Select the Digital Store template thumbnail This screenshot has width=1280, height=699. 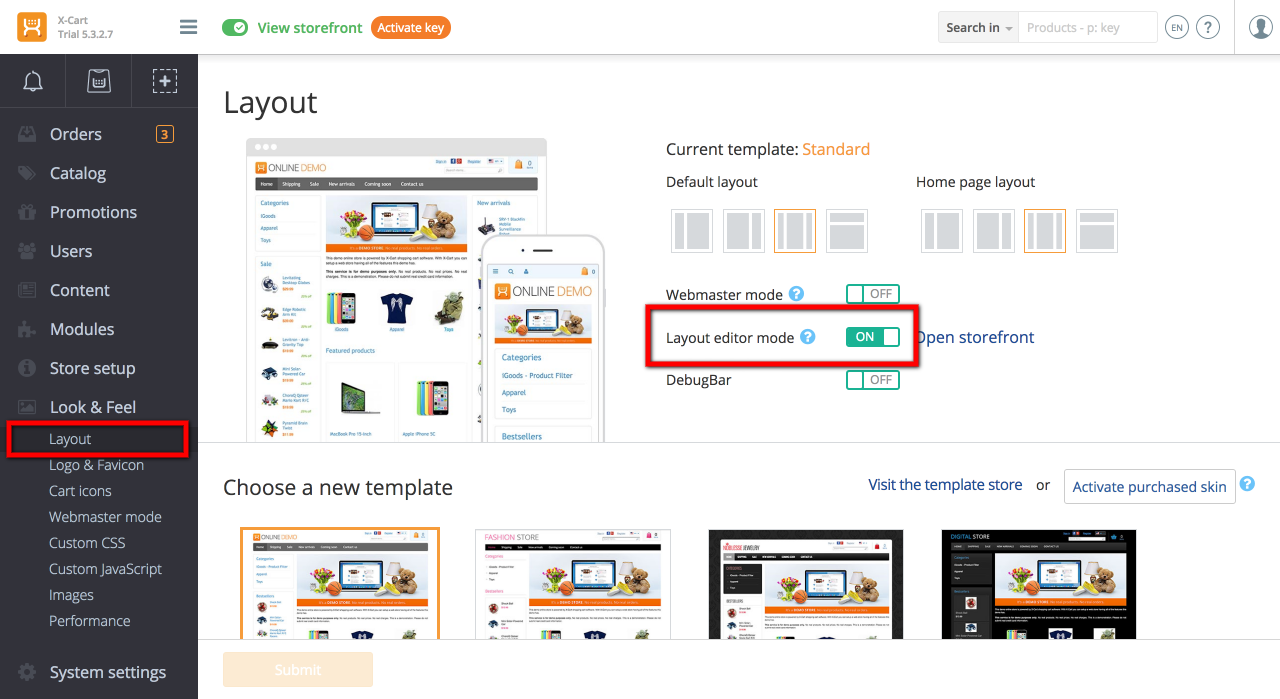pos(1039,584)
